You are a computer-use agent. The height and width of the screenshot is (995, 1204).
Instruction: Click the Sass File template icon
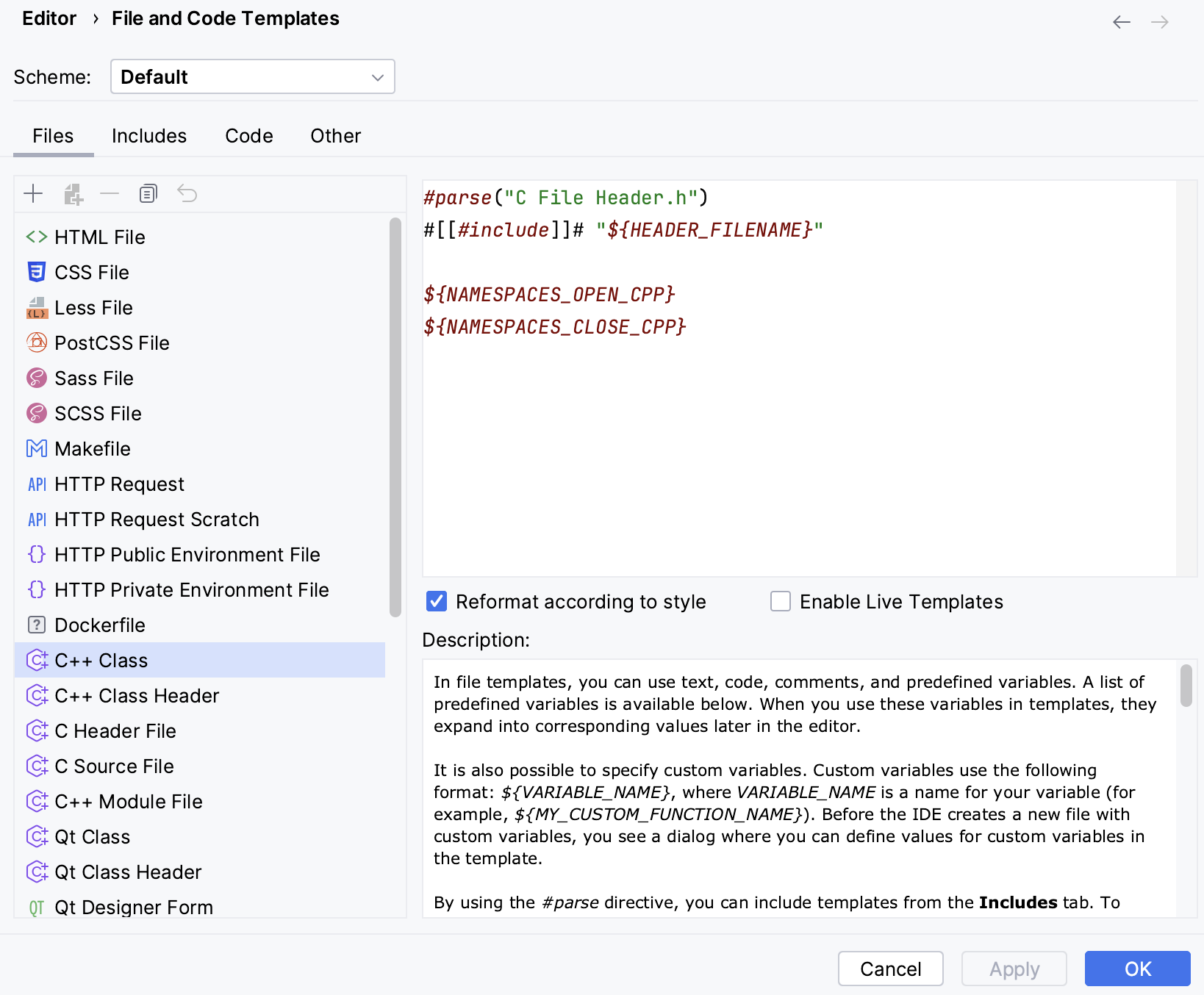tap(36, 378)
